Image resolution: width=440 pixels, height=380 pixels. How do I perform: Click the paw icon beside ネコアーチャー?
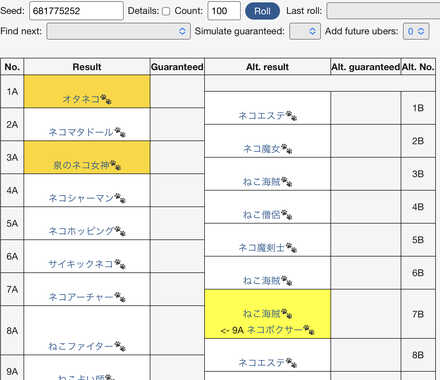(x=120, y=297)
